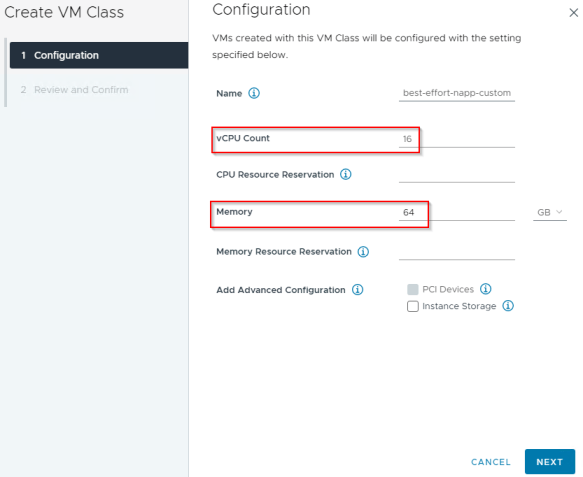View the PCI Devices info icon

coord(486,289)
